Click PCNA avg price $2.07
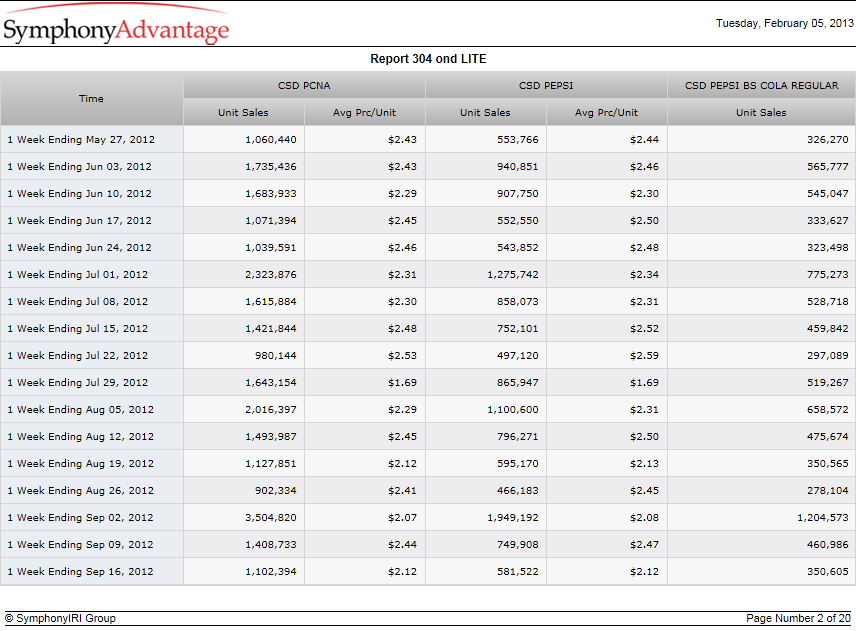The width and height of the screenshot is (856, 631). (402, 517)
